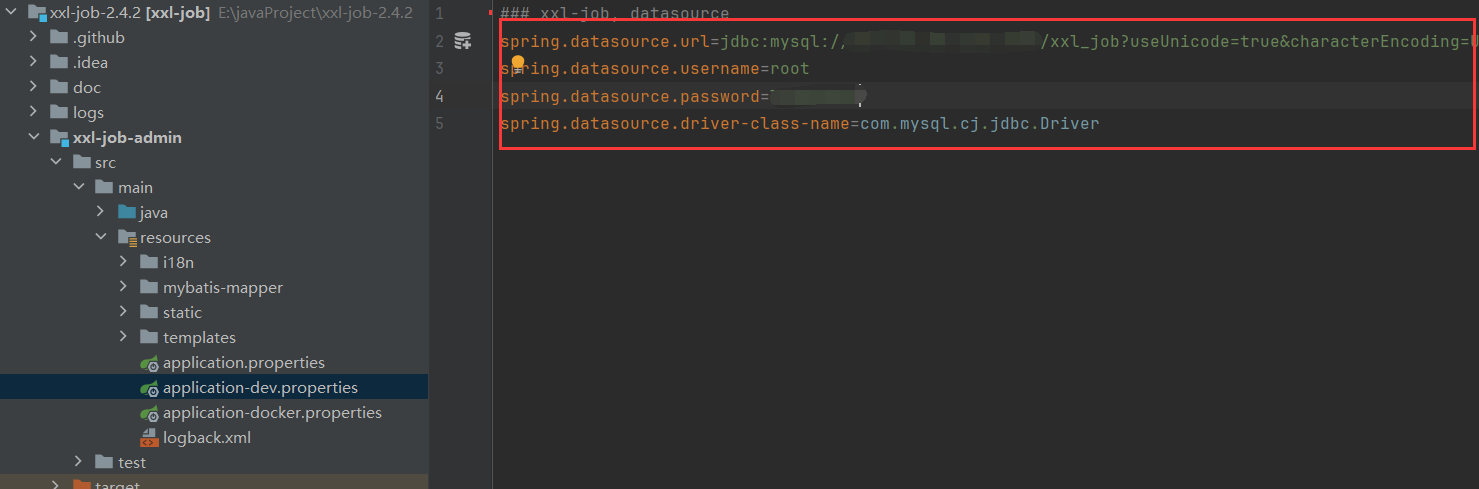The width and height of the screenshot is (1479, 489).
Task: Click the yellow intention bulb icon
Action: (518, 63)
